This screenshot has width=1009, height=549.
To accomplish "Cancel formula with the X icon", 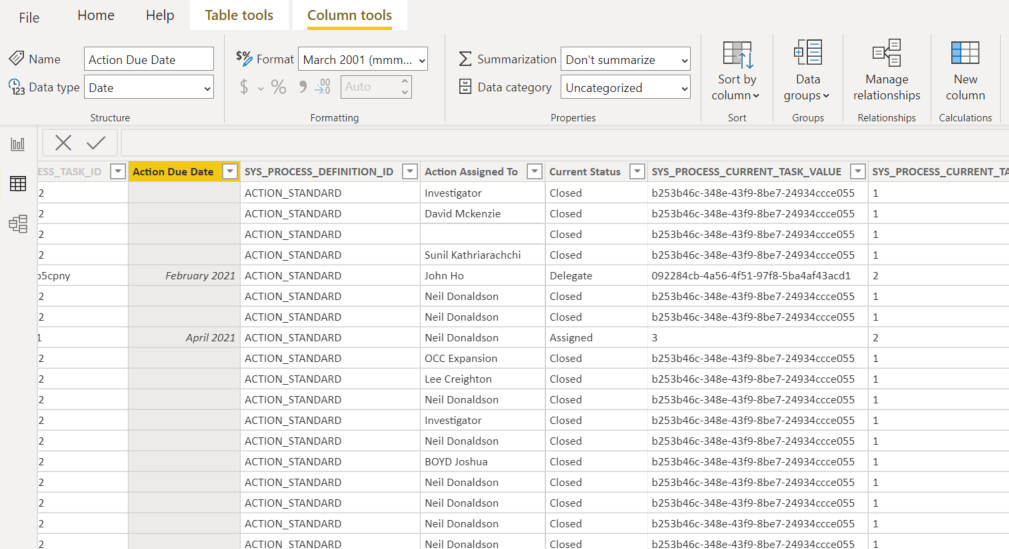I will click(x=63, y=143).
